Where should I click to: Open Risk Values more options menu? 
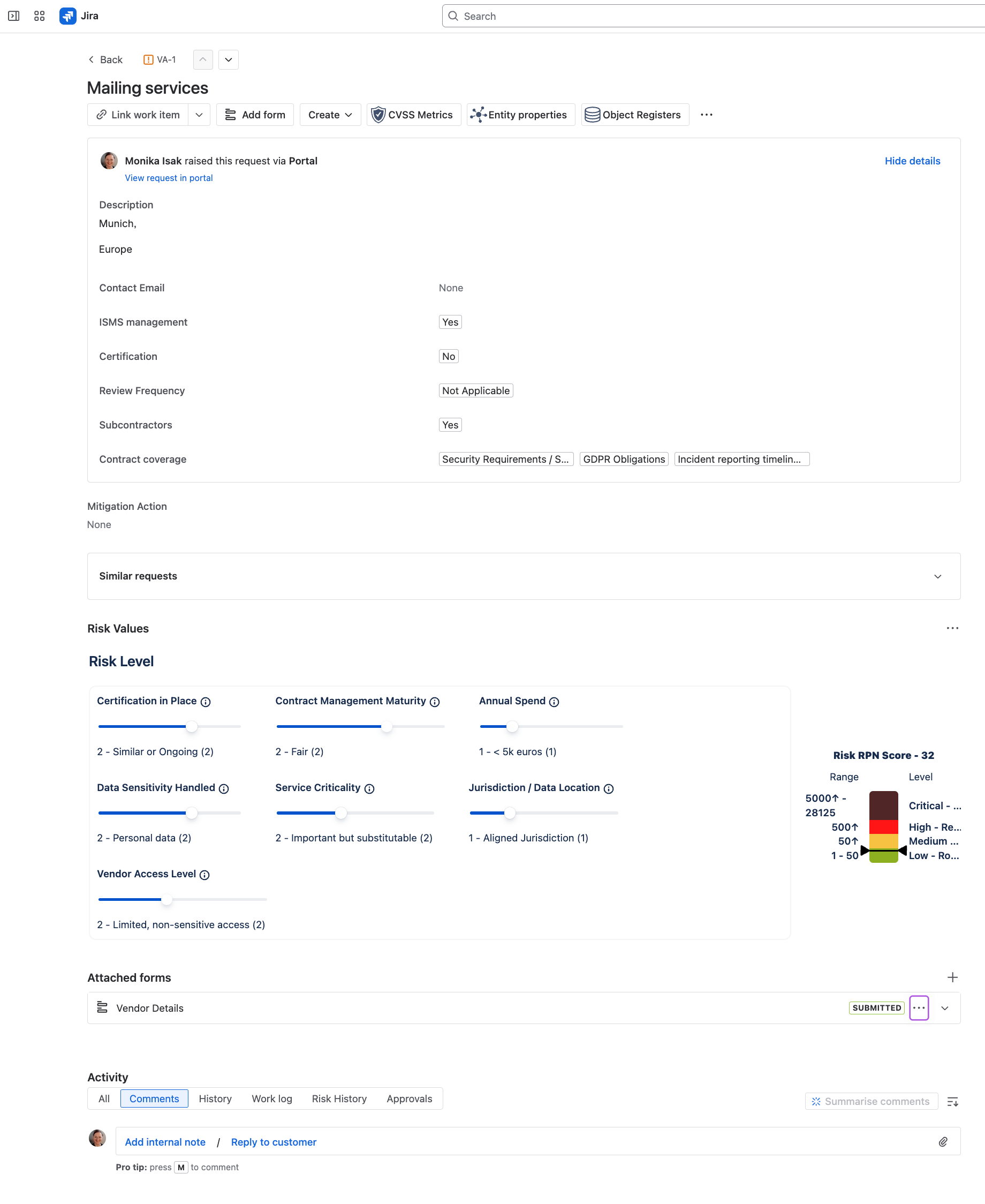pyautogui.click(x=952, y=628)
